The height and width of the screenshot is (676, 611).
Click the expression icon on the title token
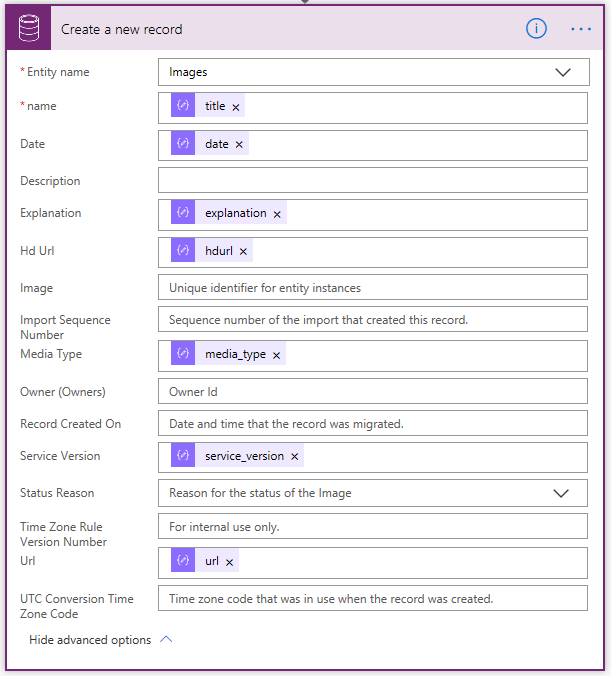pos(182,106)
